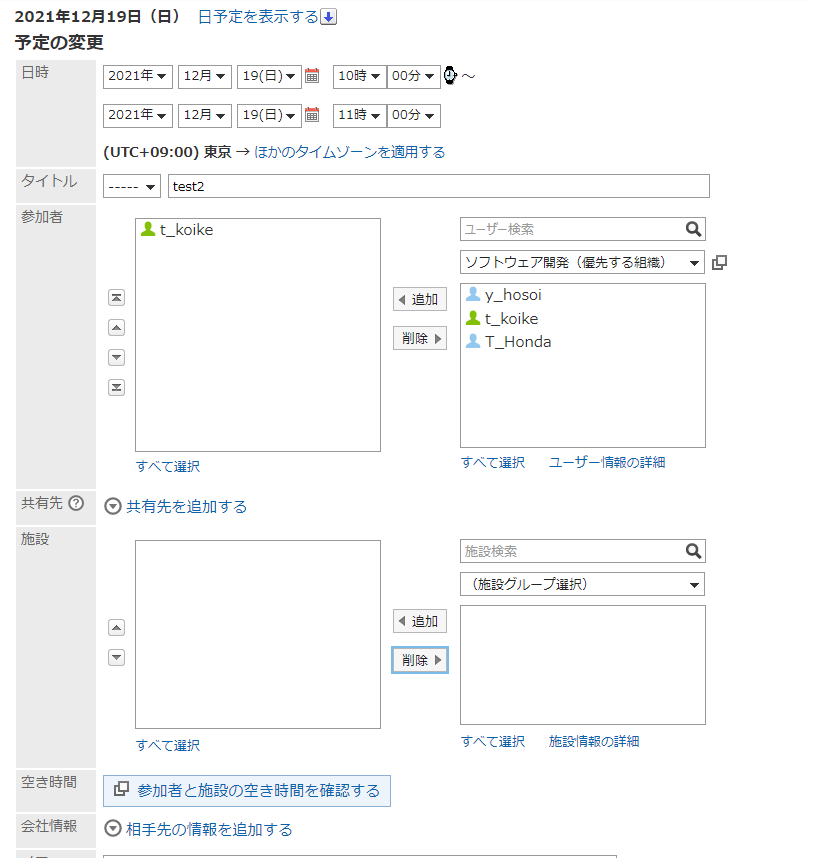
Task: Click 参加者と施設の空き時間を確認する button
Action: (x=247, y=791)
